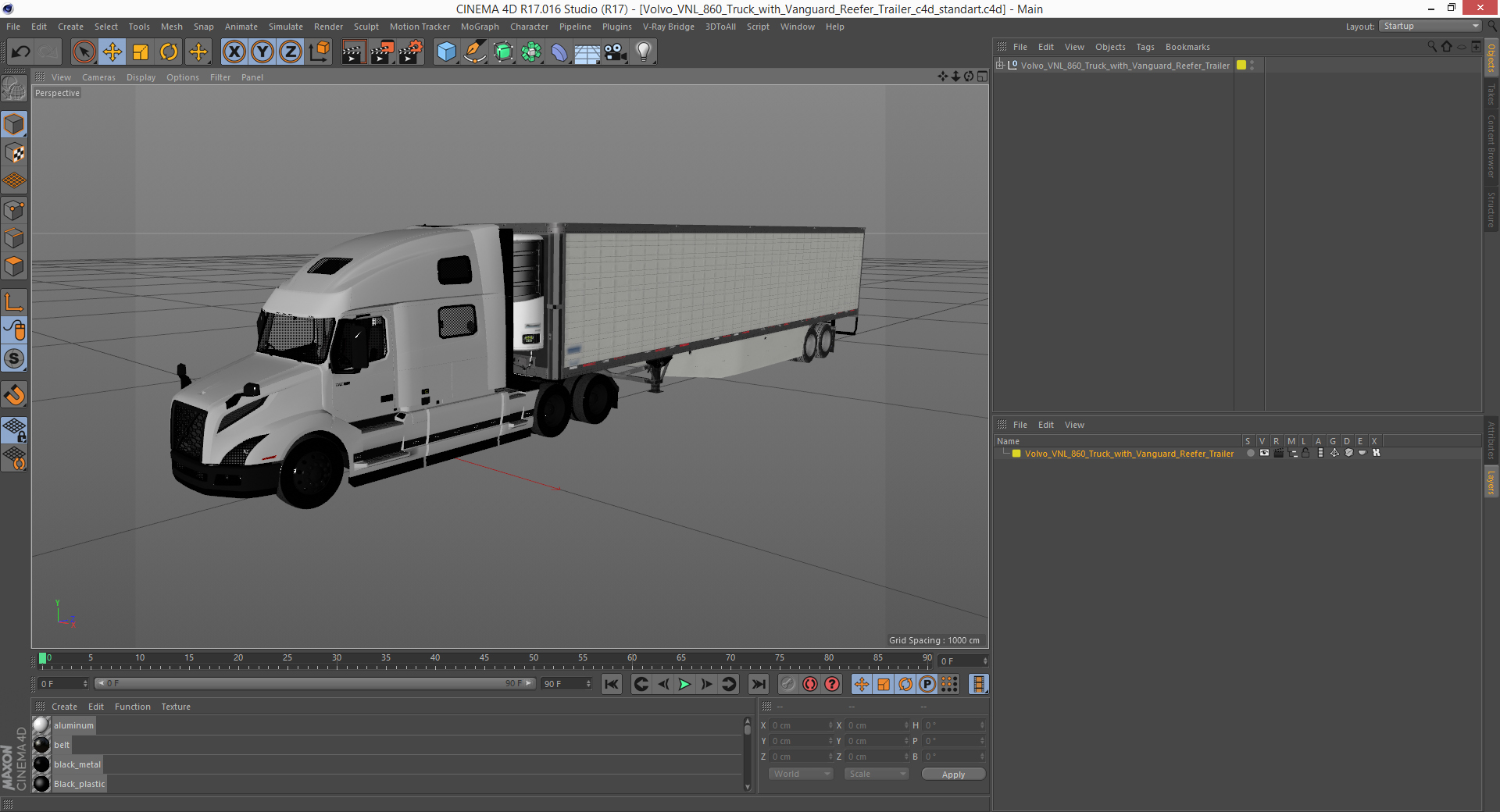Toggle Z axis lock
Screen dimensions: 1500x812
pyautogui.click(x=291, y=52)
